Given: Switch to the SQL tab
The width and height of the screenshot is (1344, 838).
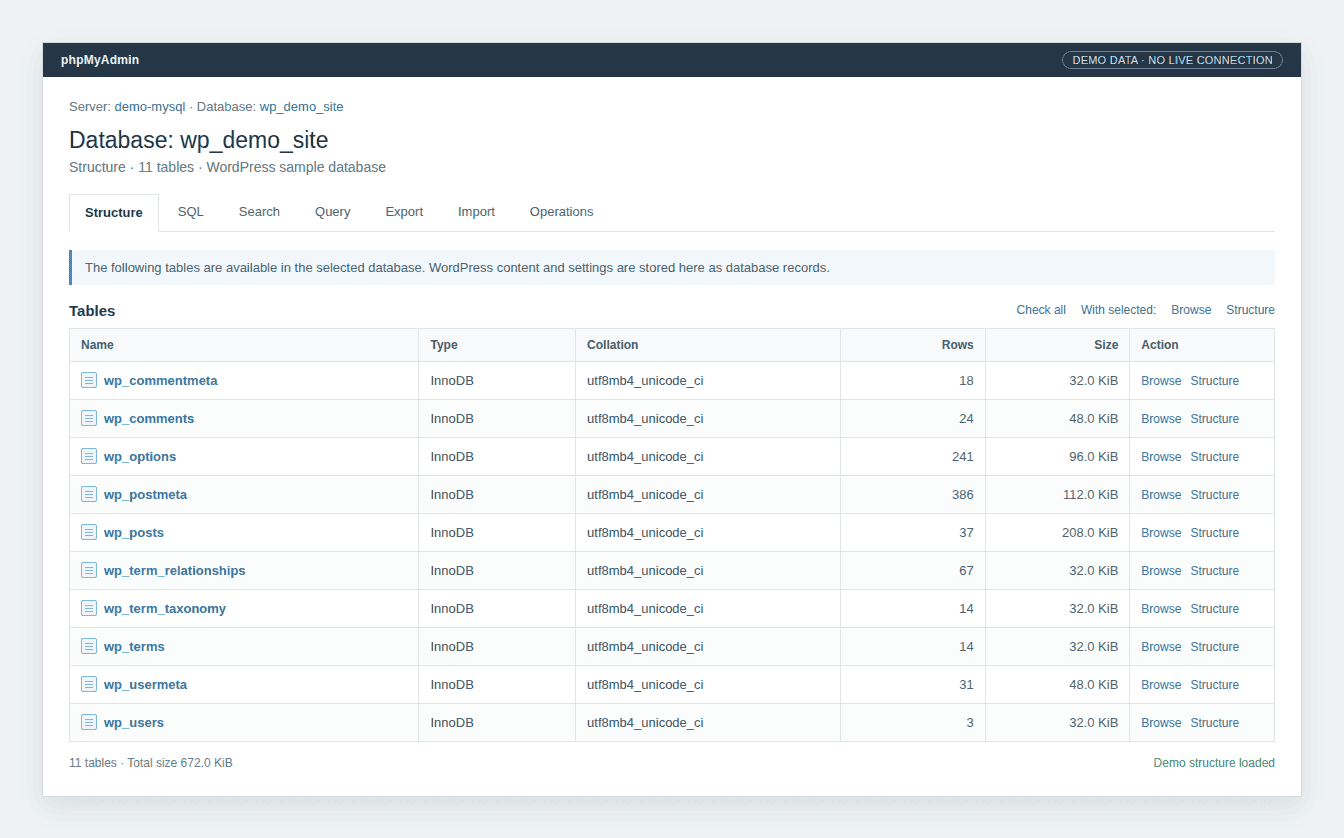Looking at the screenshot, I should tap(190, 212).
